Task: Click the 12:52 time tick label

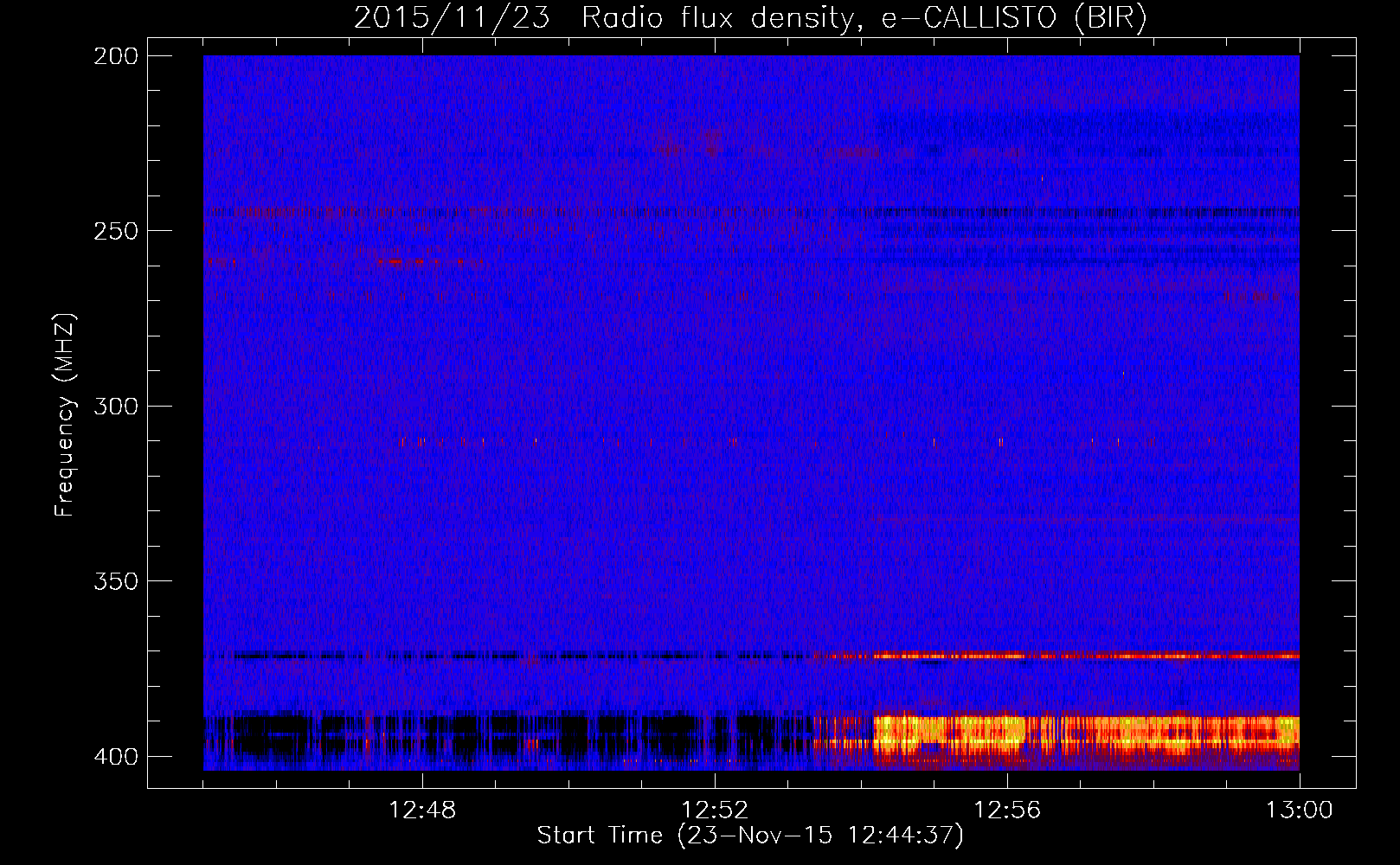Action: pos(715,811)
